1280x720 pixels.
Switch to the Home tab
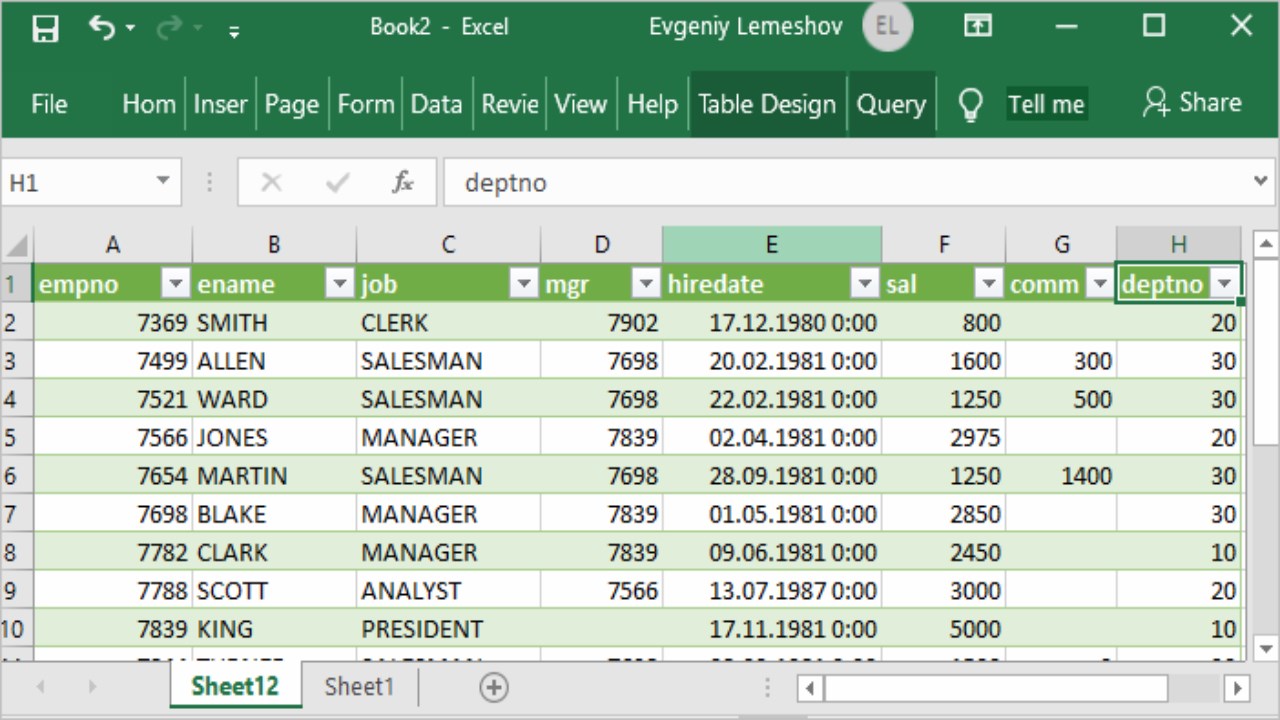[149, 104]
